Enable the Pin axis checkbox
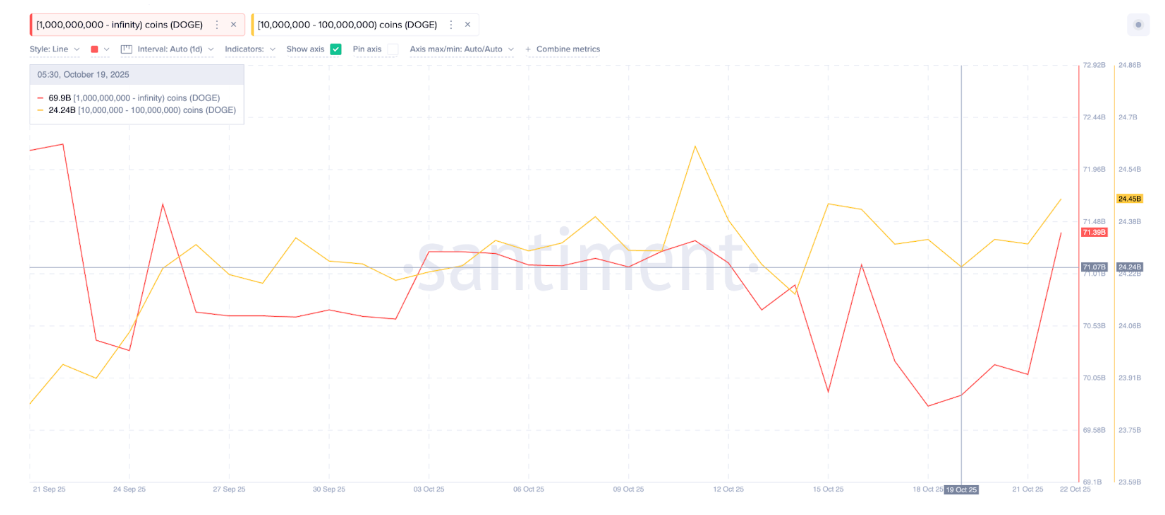This screenshot has height=515, width=1165. 392,49
